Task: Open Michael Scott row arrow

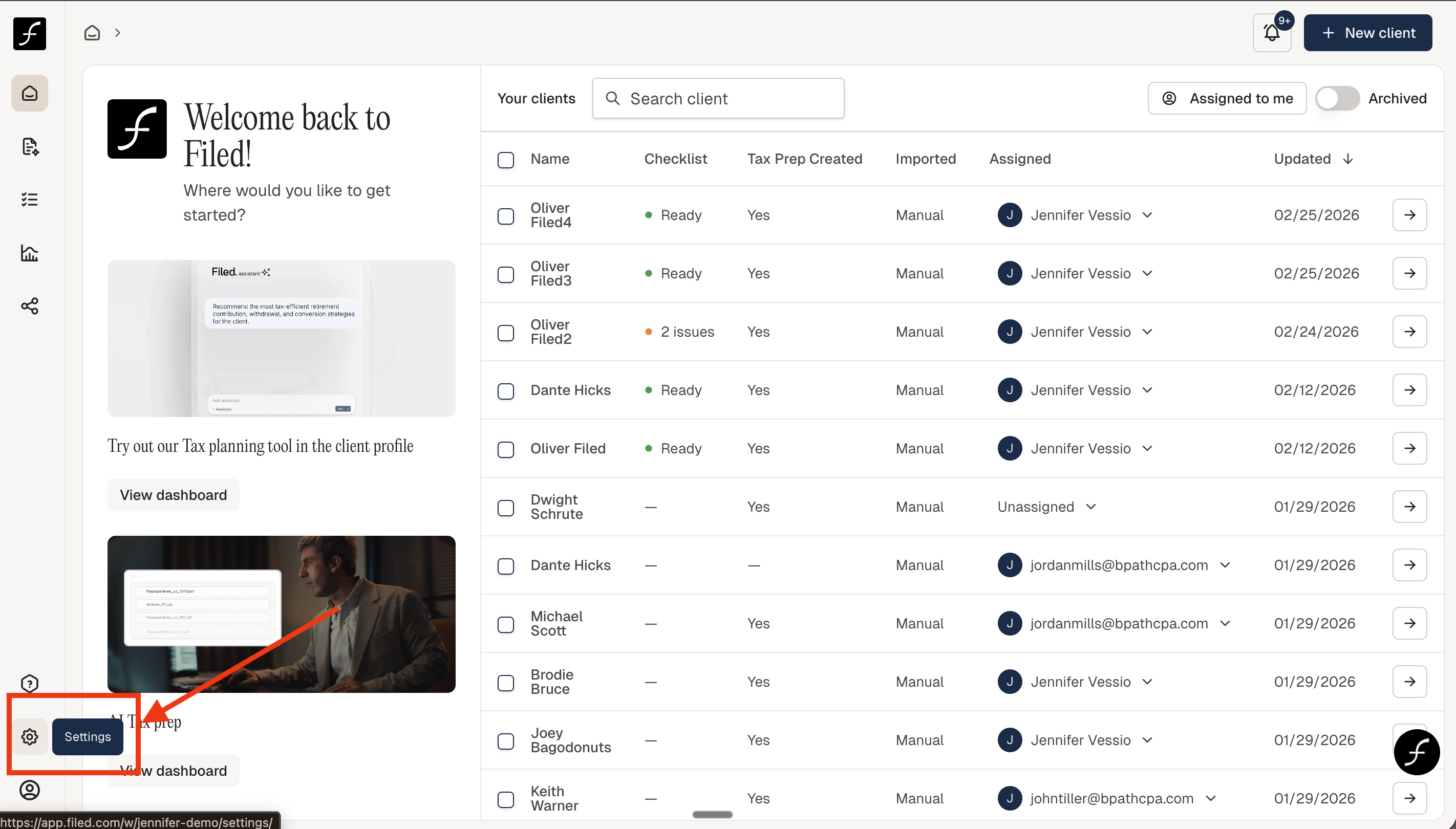Action: tap(1409, 623)
